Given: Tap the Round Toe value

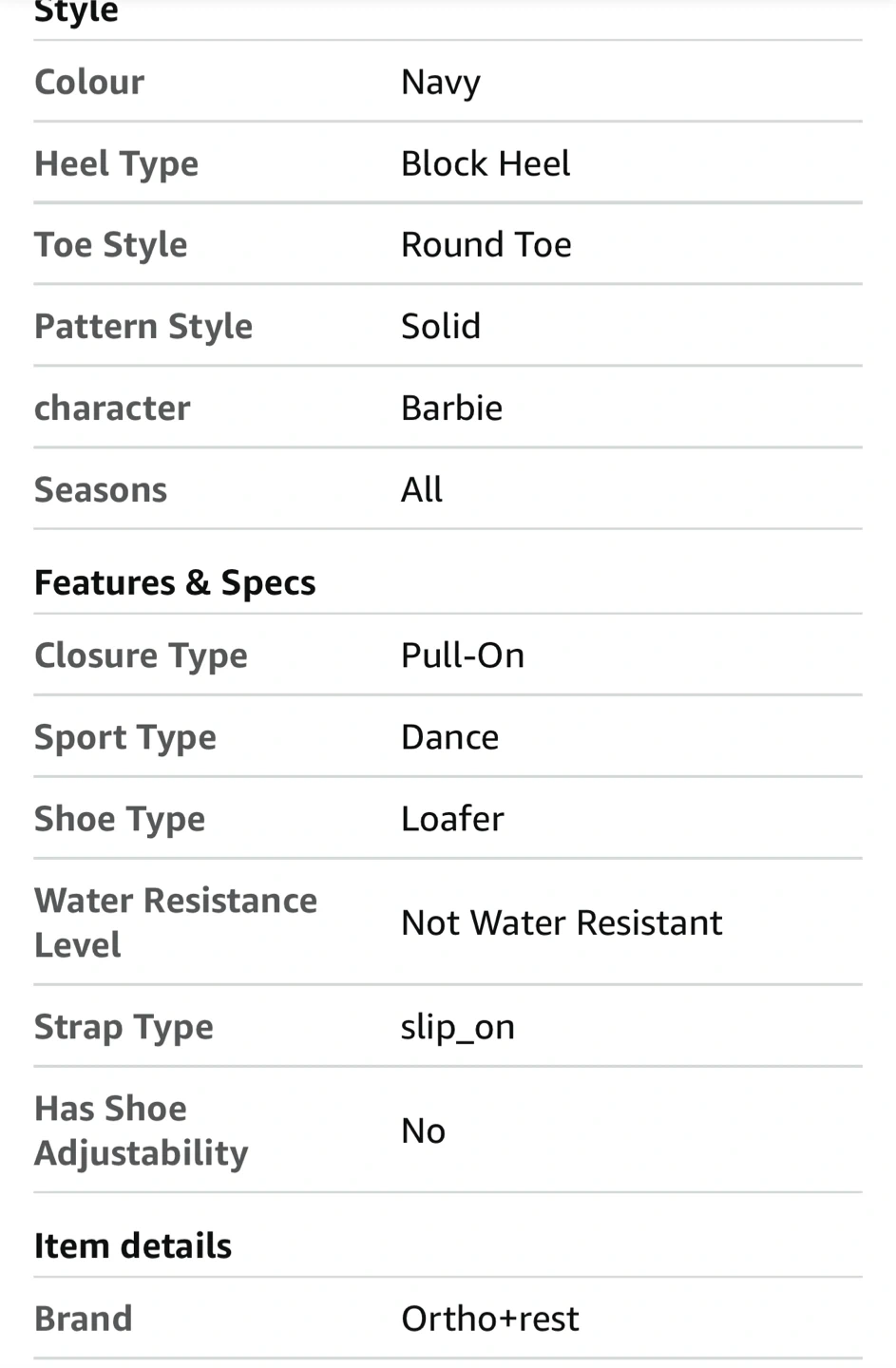Looking at the screenshot, I should click(486, 245).
